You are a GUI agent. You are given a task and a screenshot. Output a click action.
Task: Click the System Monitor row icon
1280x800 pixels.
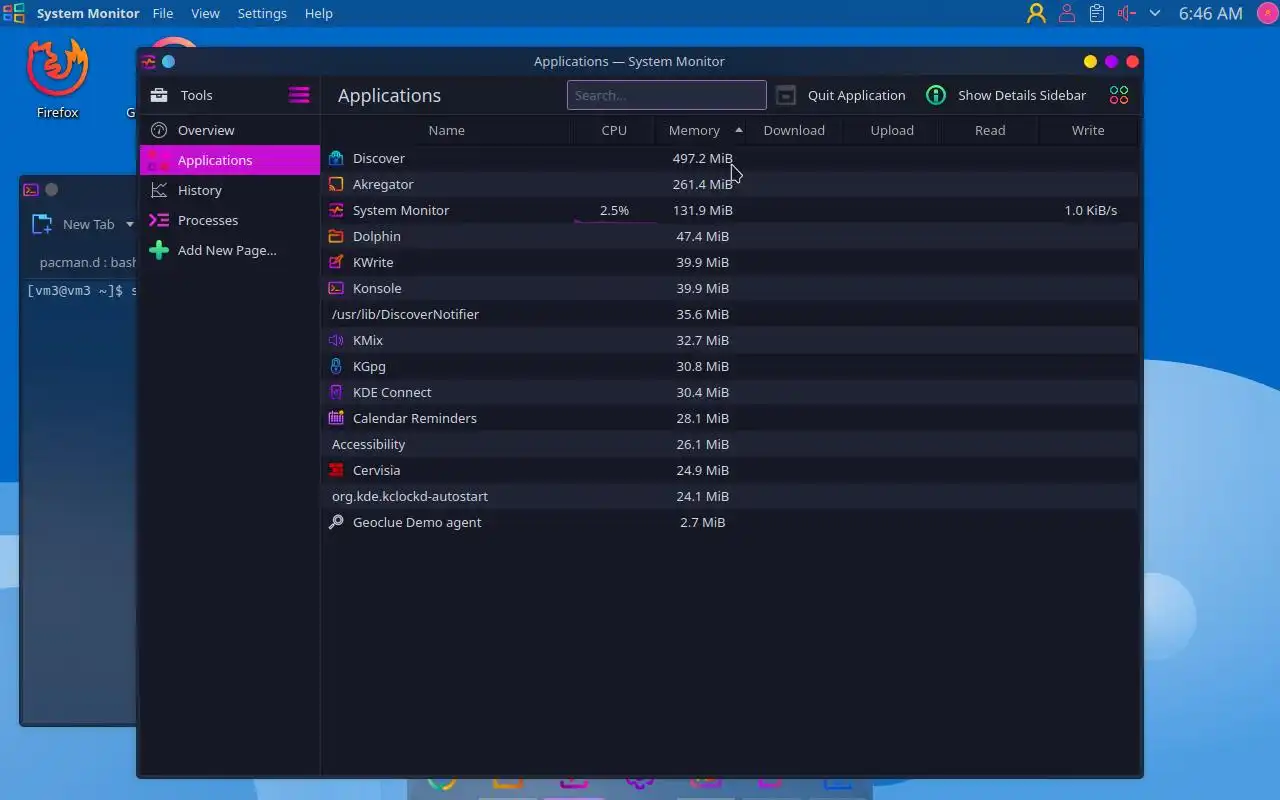336,210
